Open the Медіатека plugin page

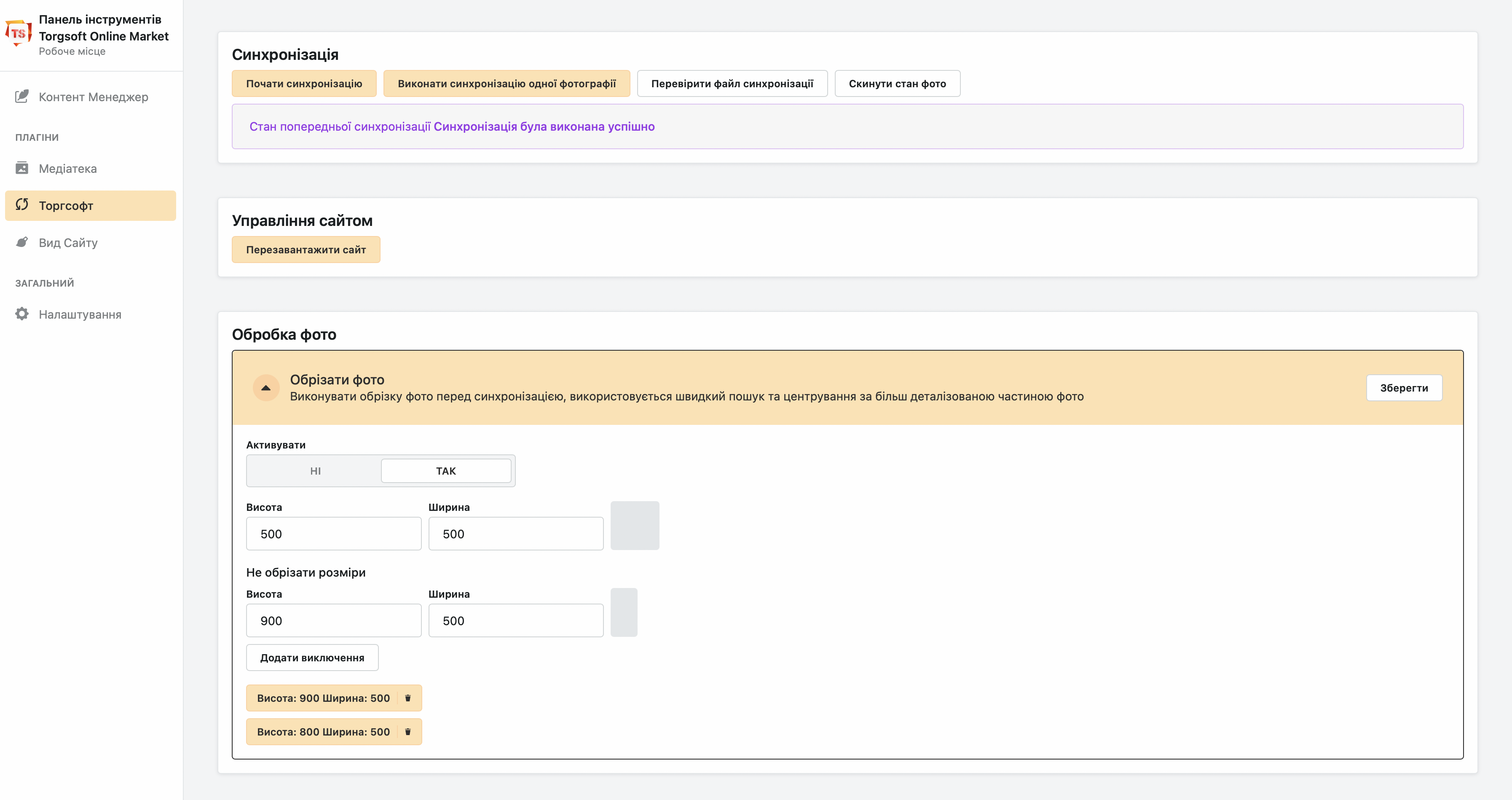point(67,169)
